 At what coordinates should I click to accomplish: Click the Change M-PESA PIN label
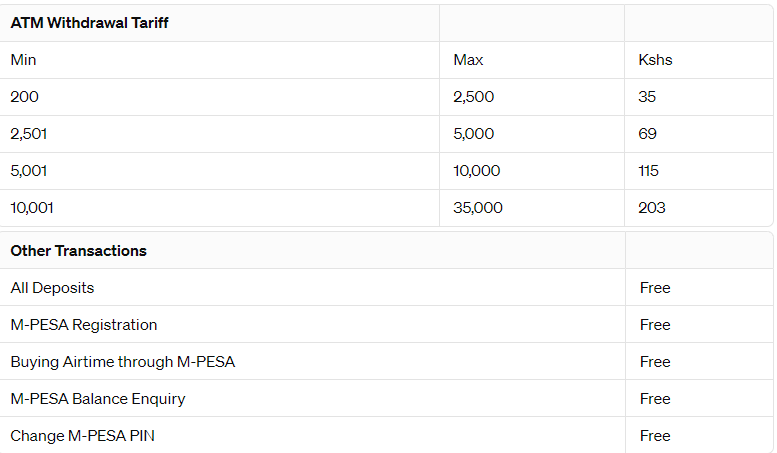click(82, 436)
